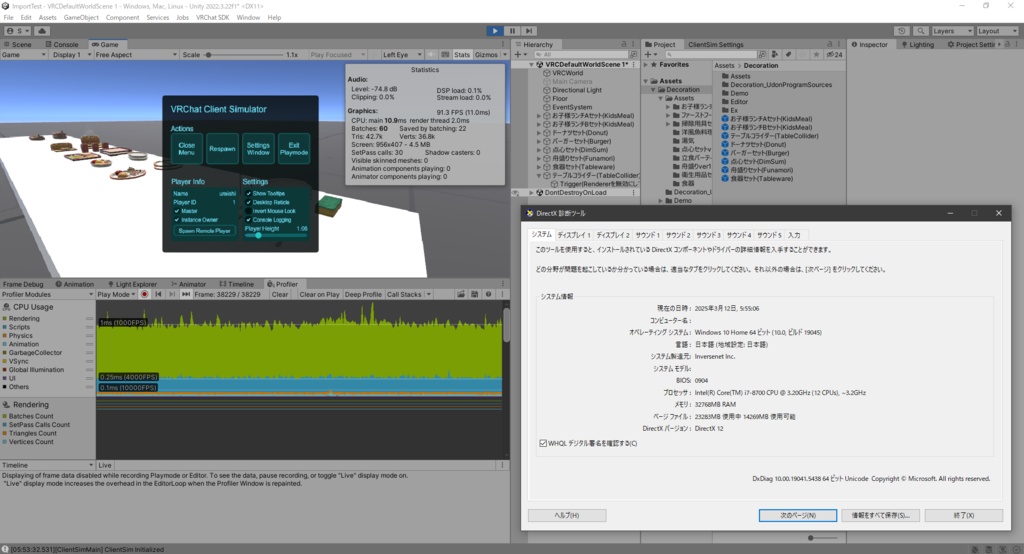Open the GameObject menu
Viewport: 1024px width, 554px height.
[x=81, y=18]
